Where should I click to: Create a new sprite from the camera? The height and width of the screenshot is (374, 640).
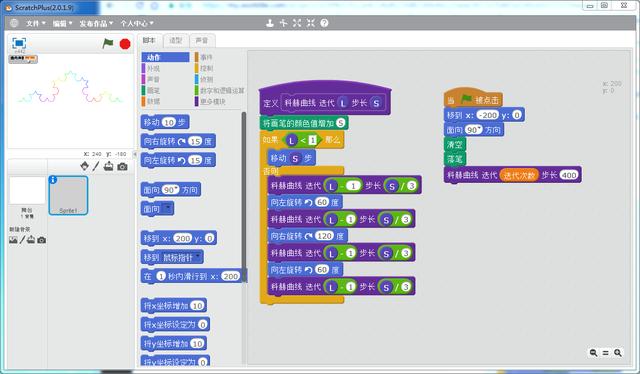(x=122, y=167)
